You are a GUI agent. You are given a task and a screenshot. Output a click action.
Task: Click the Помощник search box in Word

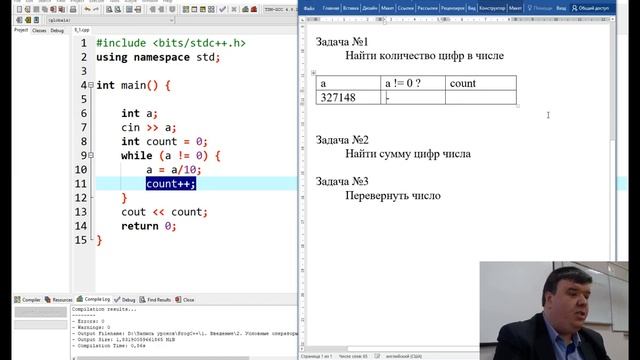[539, 8]
